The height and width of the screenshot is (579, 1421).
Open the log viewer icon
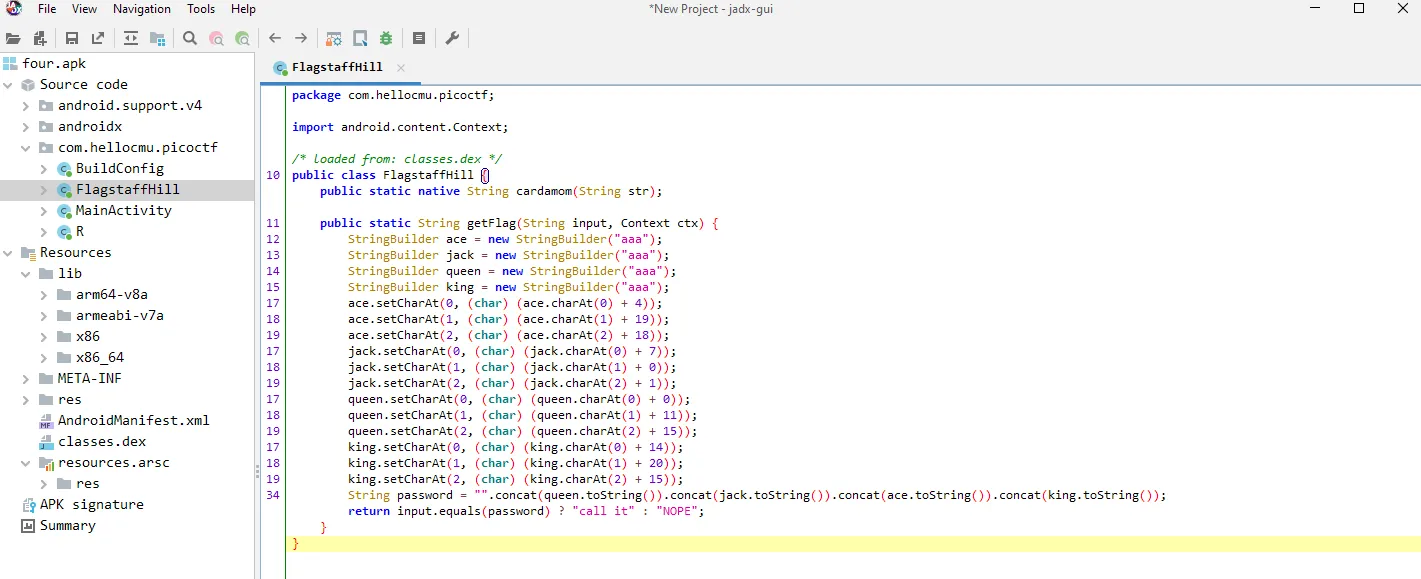point(419,38)
